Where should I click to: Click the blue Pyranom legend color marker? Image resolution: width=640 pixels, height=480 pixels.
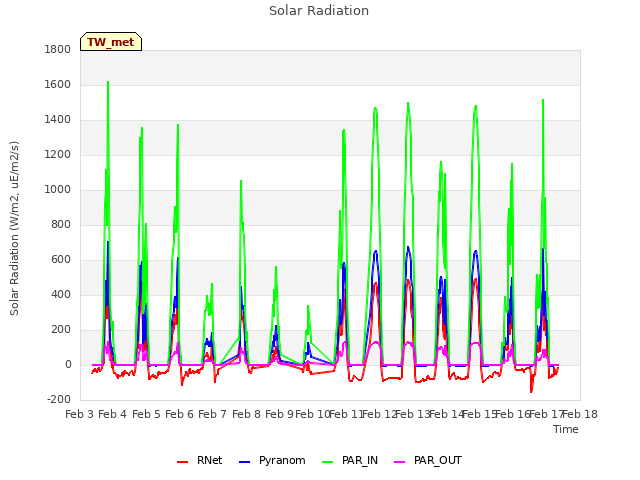(x=244, y=462)
